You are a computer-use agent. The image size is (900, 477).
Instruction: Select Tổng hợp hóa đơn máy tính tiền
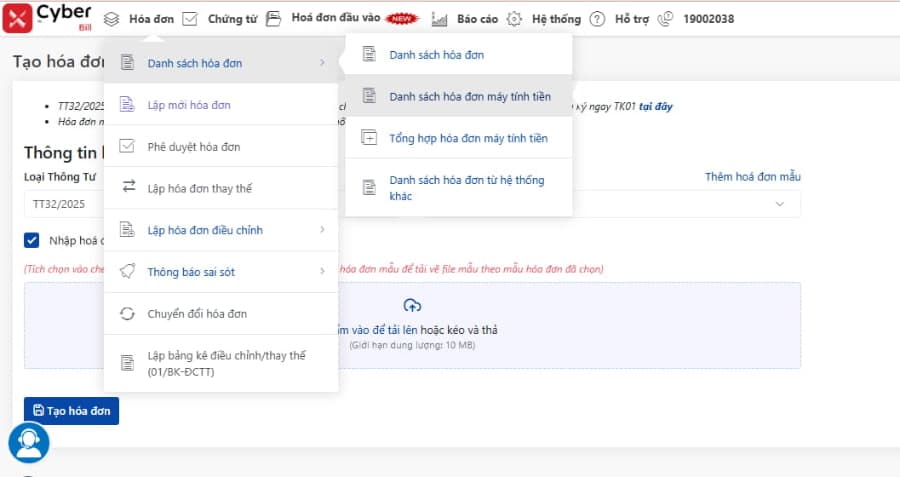(x=459, y=138)
